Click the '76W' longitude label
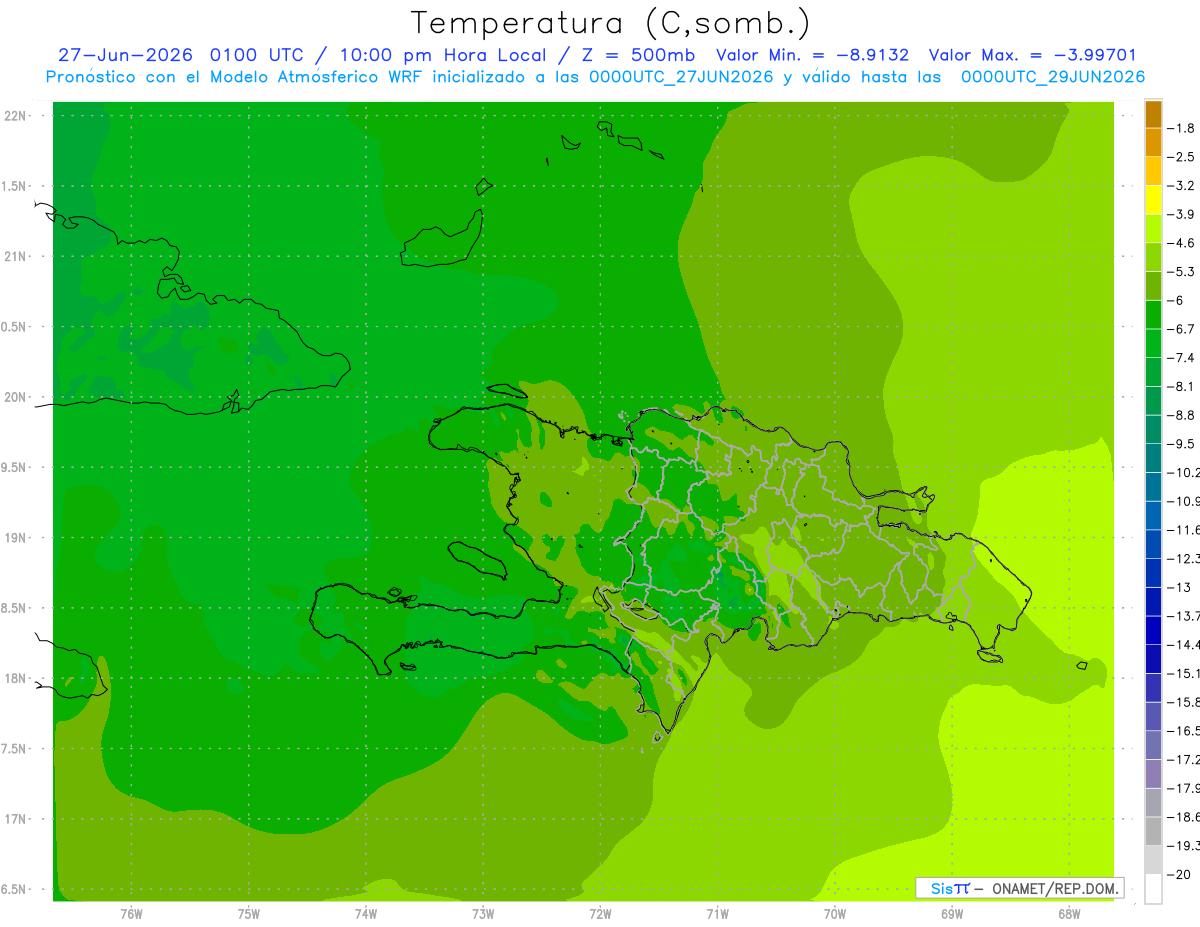The width and height of the screenshot is (1200, 927). (131, 913)
